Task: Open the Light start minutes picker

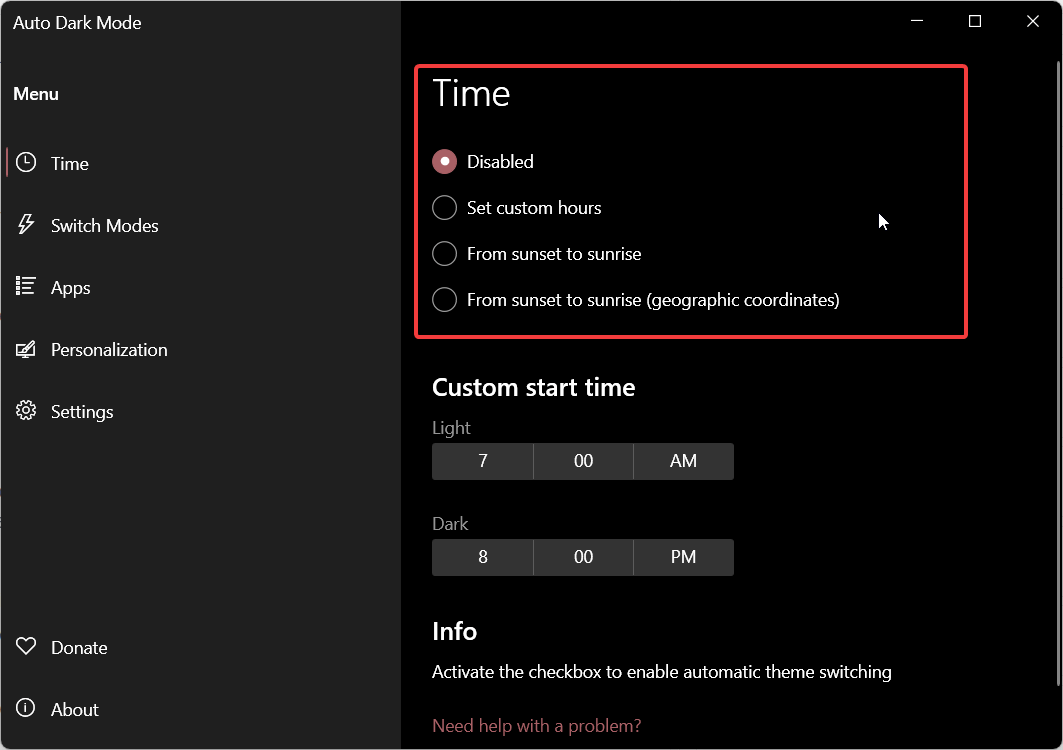Action: pyautogui.click(x=583, y=461)
